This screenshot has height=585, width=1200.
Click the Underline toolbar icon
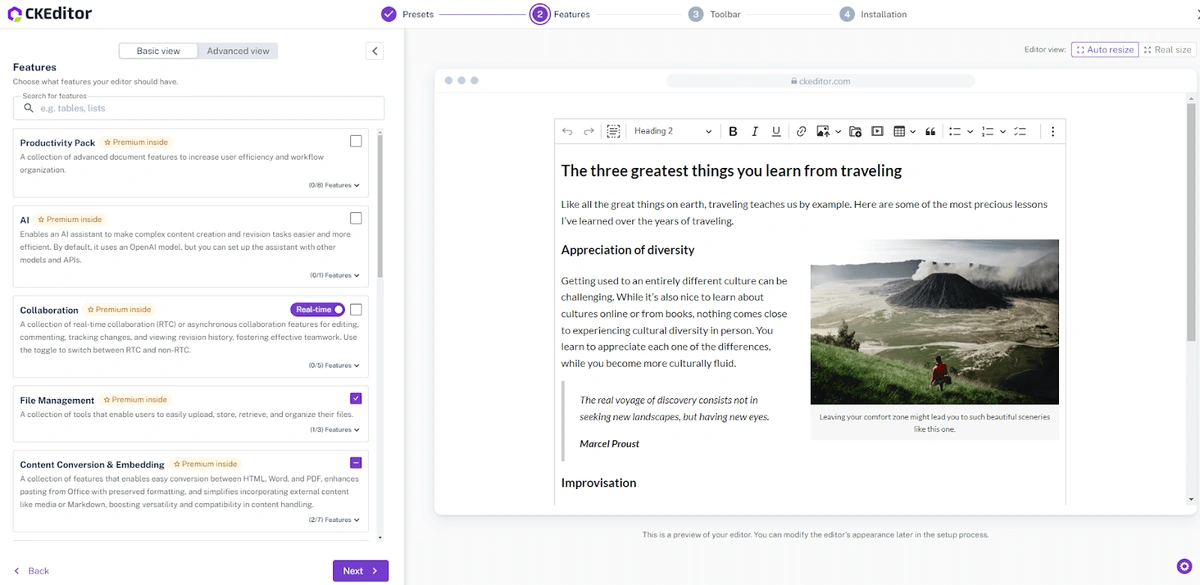[776, 131]
